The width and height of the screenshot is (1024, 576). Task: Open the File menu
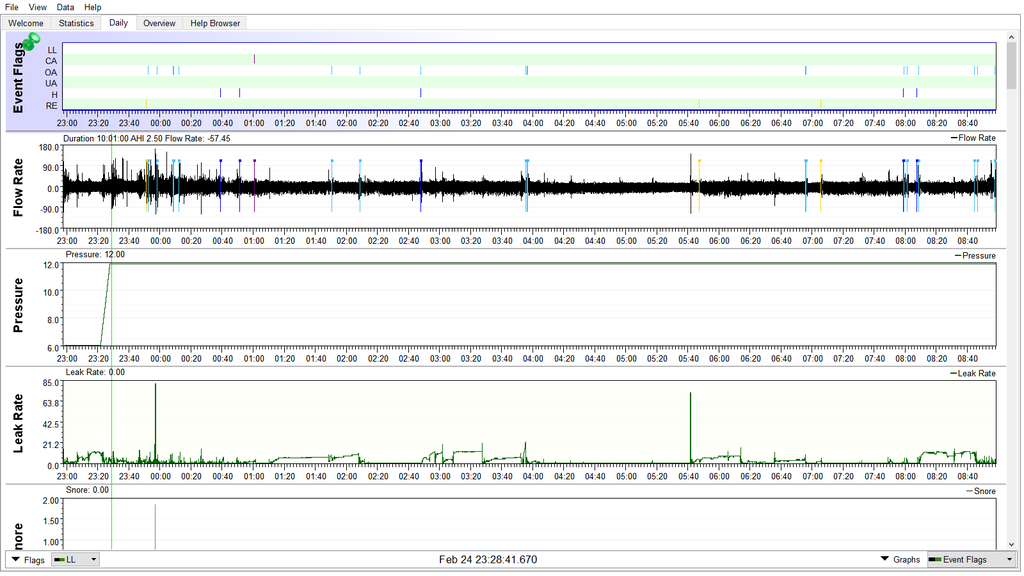pos(12,7)
